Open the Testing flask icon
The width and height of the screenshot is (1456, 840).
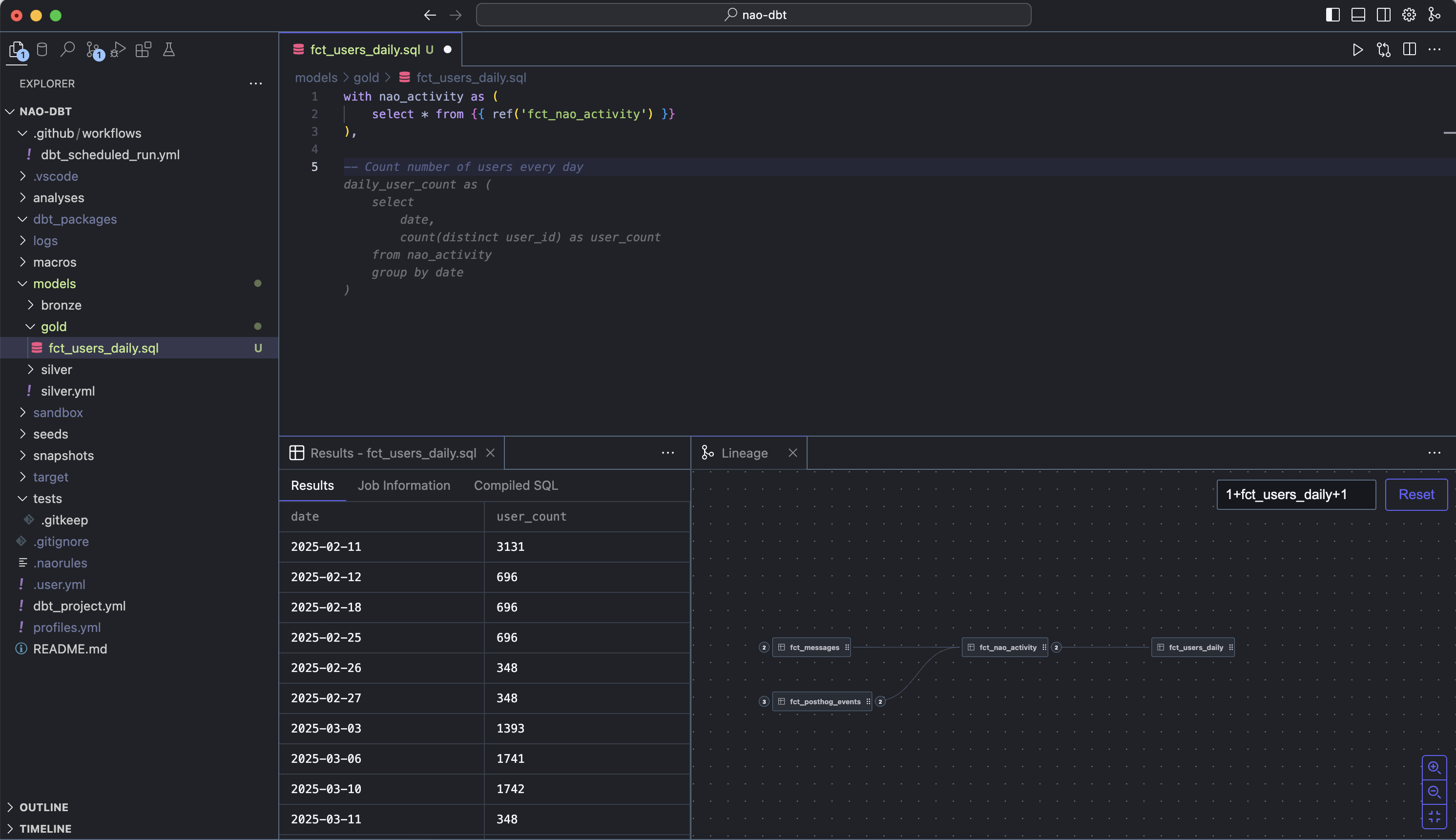[169, 50]
